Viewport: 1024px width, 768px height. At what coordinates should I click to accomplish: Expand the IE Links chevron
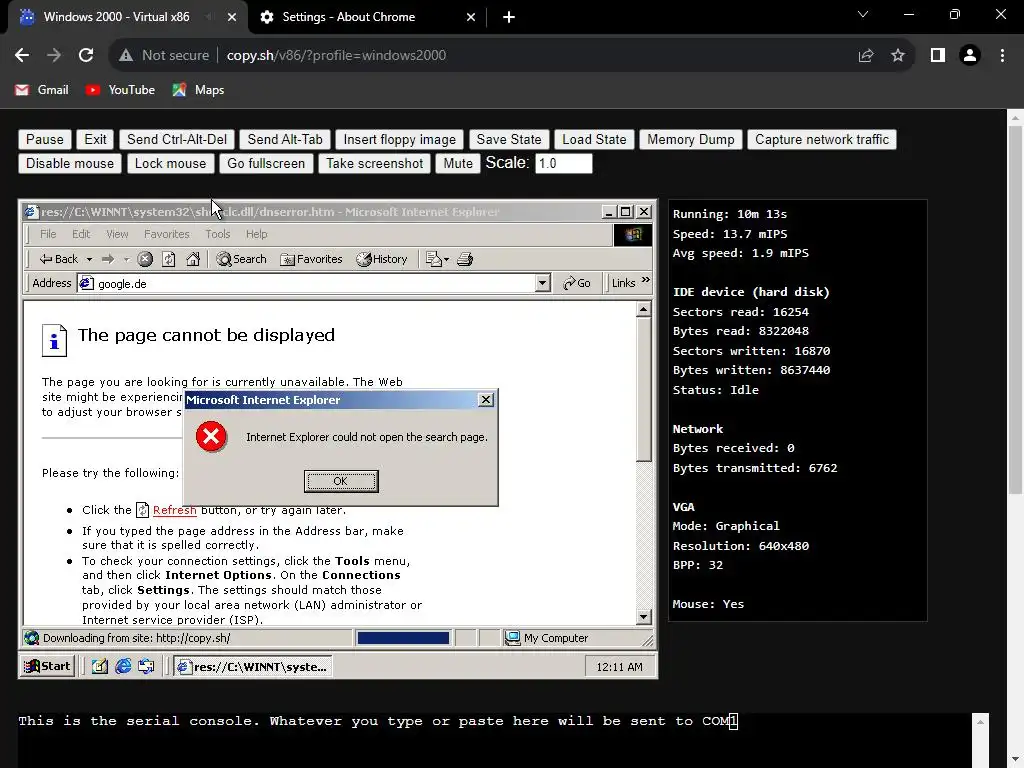coord(646,280)
